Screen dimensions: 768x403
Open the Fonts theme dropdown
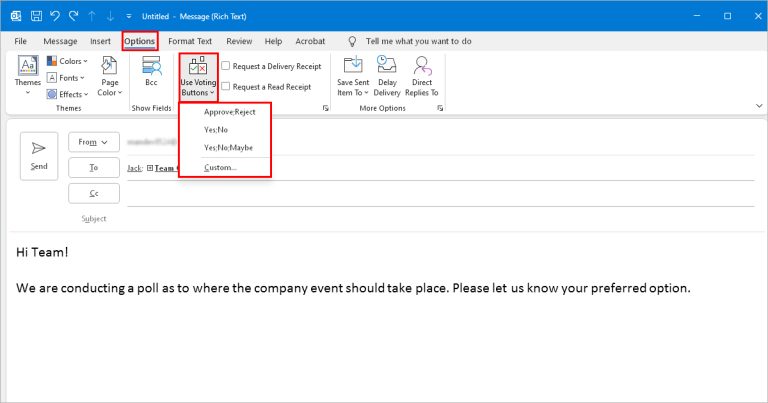click(x=68, y=77)
